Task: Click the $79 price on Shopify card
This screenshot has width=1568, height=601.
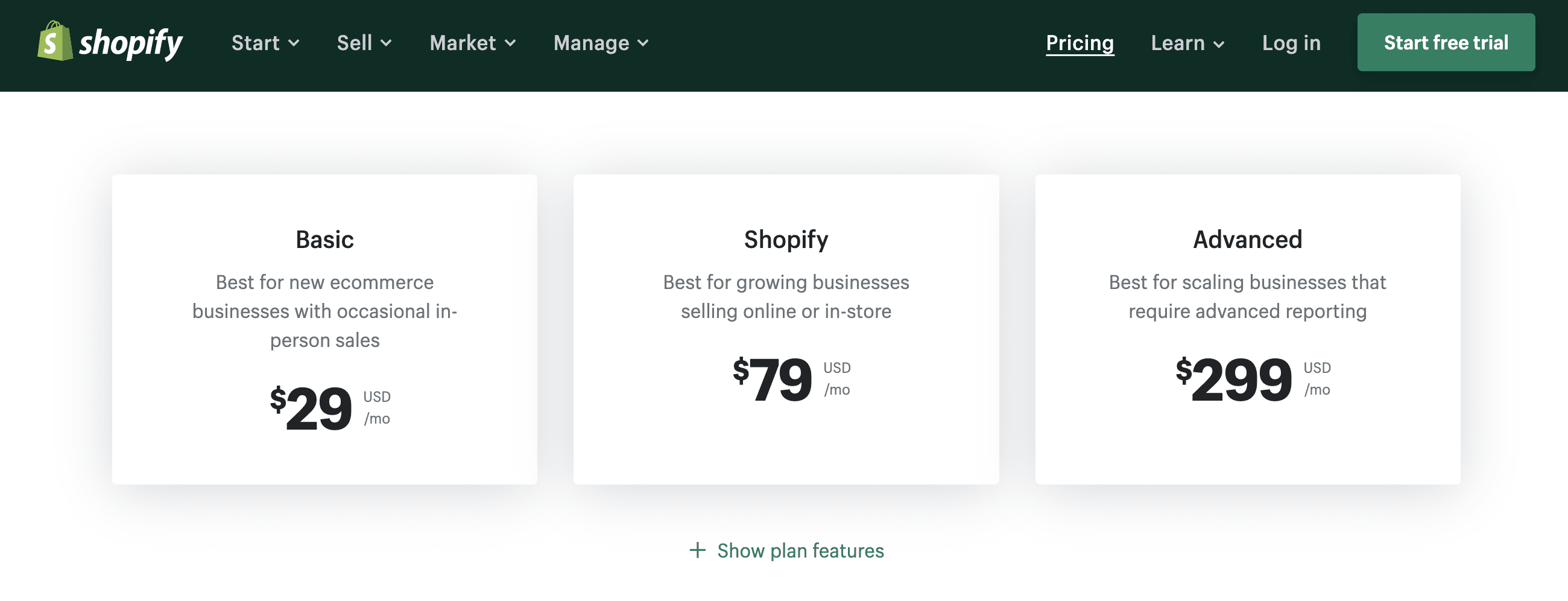Action: [773, 379]
